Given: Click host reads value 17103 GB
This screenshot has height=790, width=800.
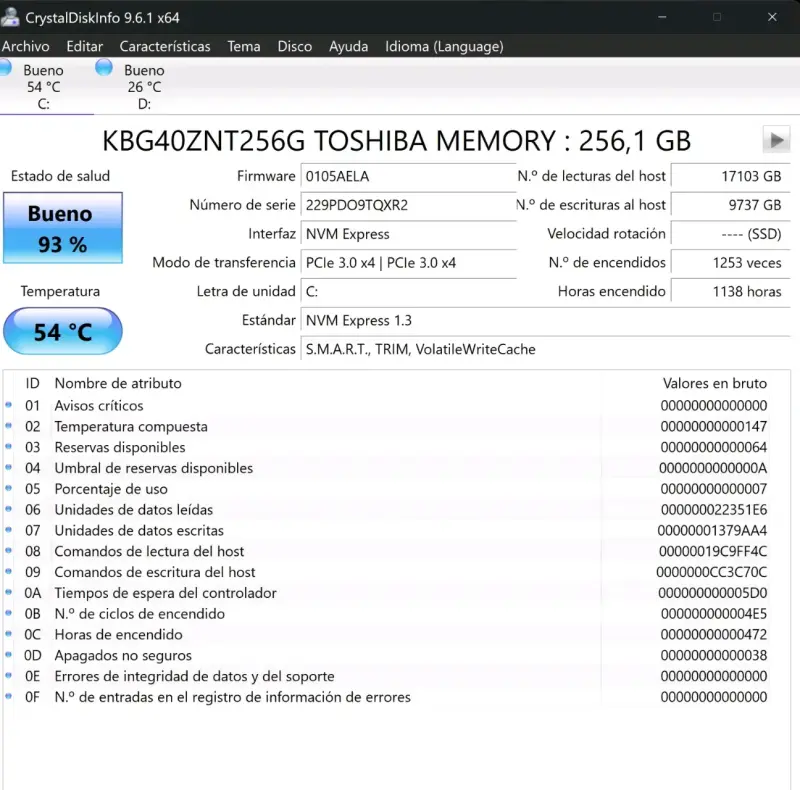Looking at the screenshot, I should [730, 177].
